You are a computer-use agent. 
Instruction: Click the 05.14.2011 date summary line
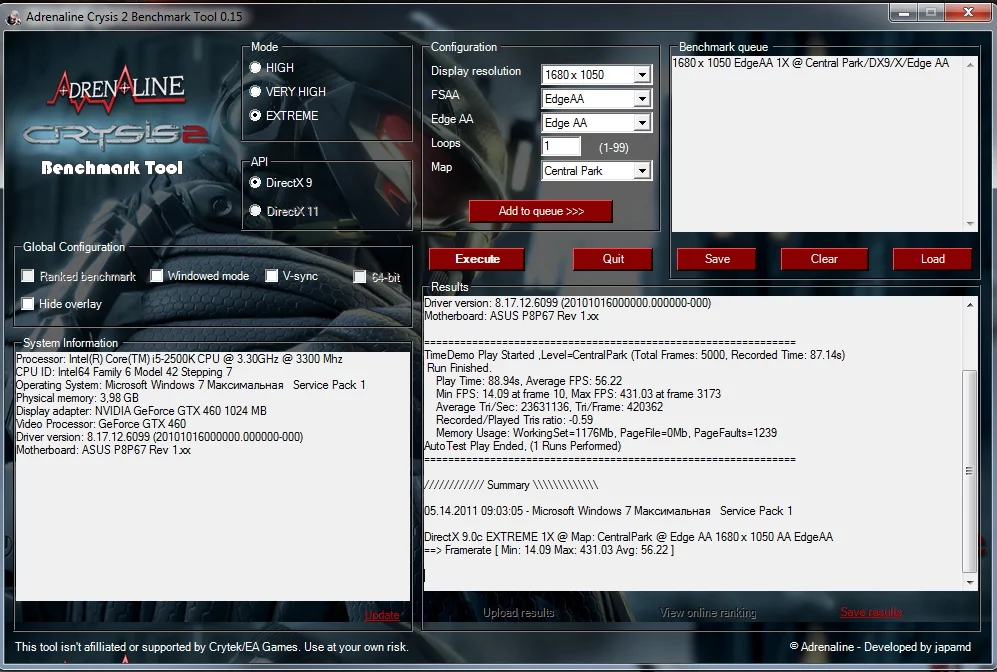pos(609,511)
